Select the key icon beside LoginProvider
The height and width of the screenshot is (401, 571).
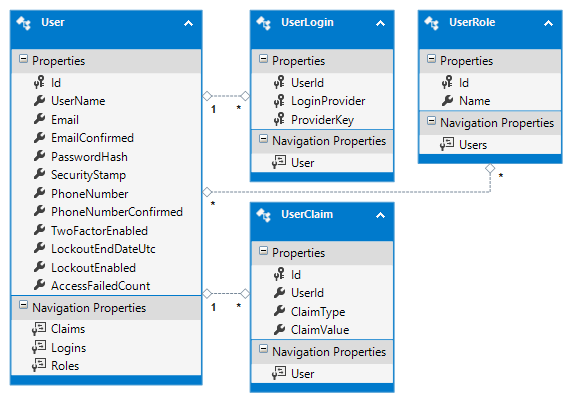point(279,101)
